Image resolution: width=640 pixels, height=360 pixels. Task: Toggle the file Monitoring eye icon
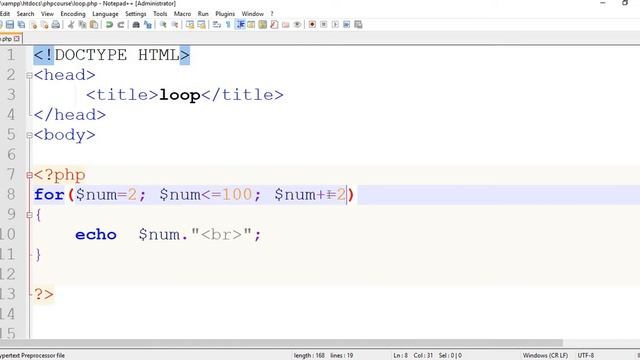297,25
